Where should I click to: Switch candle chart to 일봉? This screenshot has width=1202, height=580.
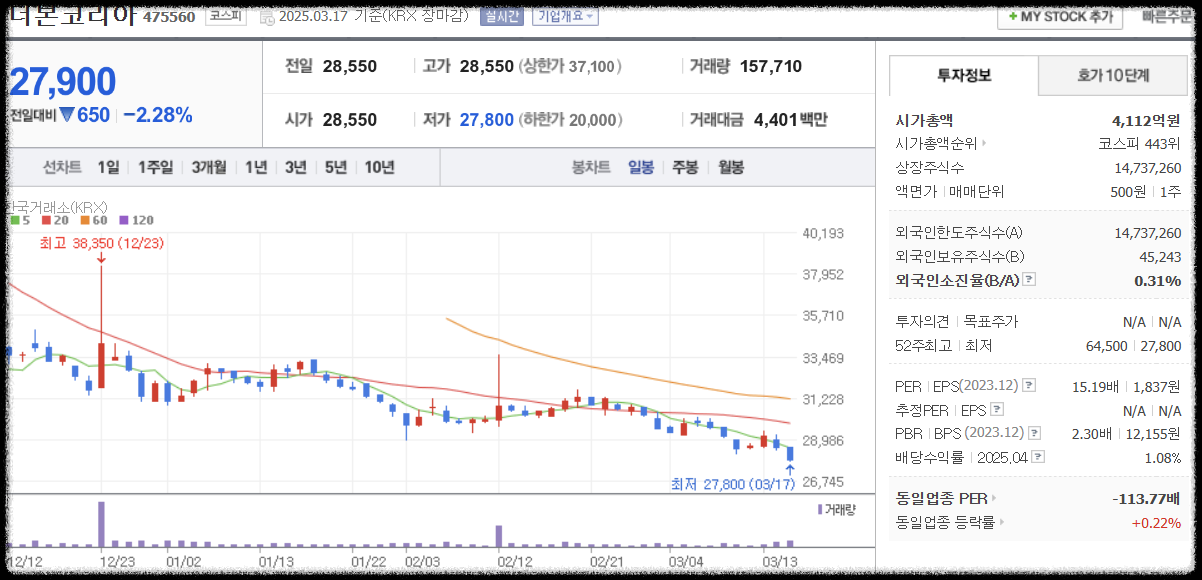pos(641,167)
